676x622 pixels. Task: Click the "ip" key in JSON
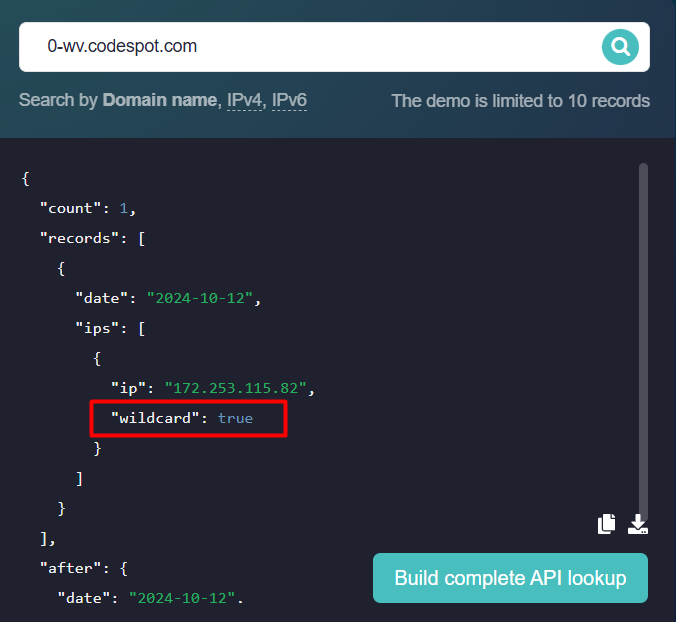(x=129, y=388)
